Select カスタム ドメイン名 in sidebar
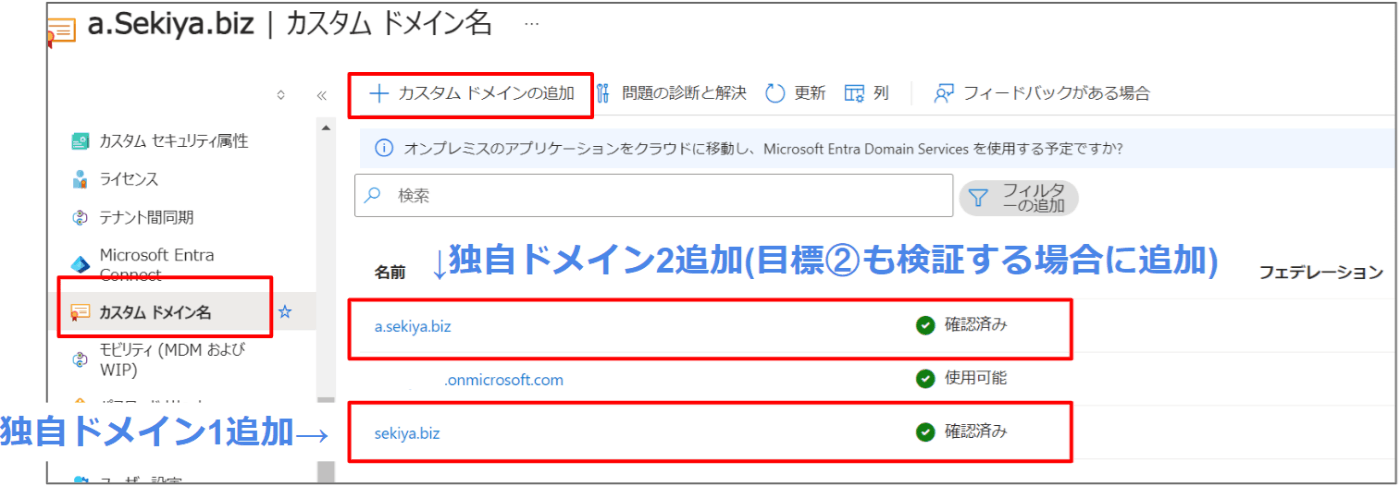The width and height of the screenshot is (1400, 486). pos(155,312)
